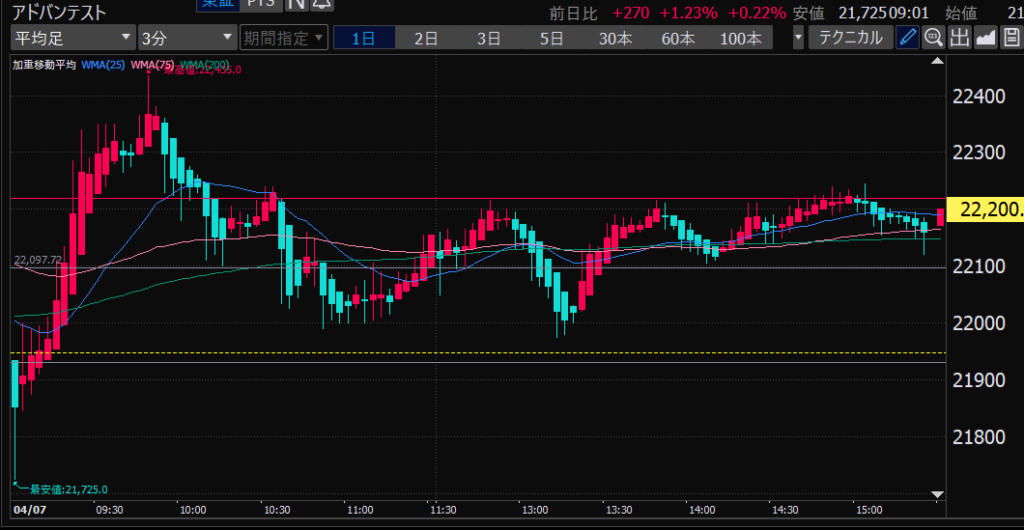Click the down arrow below price axis
This screenshot has width=1024, height=530.
point(937,494)
